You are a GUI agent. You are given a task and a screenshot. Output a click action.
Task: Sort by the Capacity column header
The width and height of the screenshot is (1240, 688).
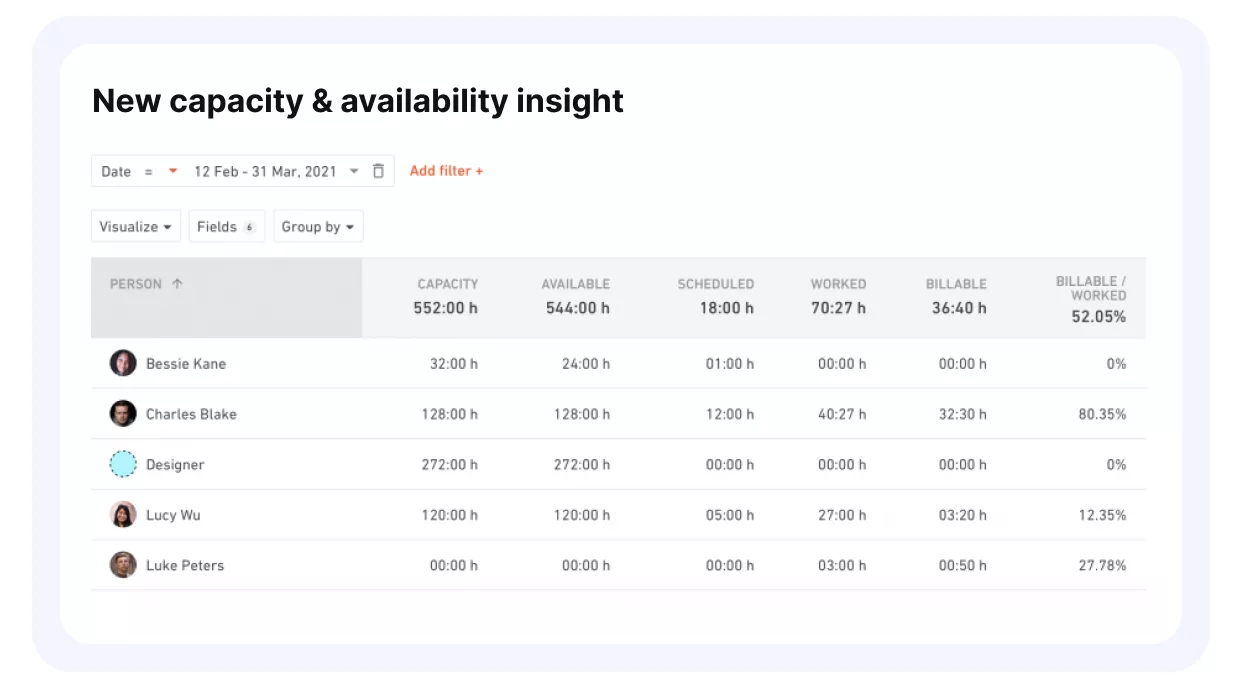pos(447,284)
